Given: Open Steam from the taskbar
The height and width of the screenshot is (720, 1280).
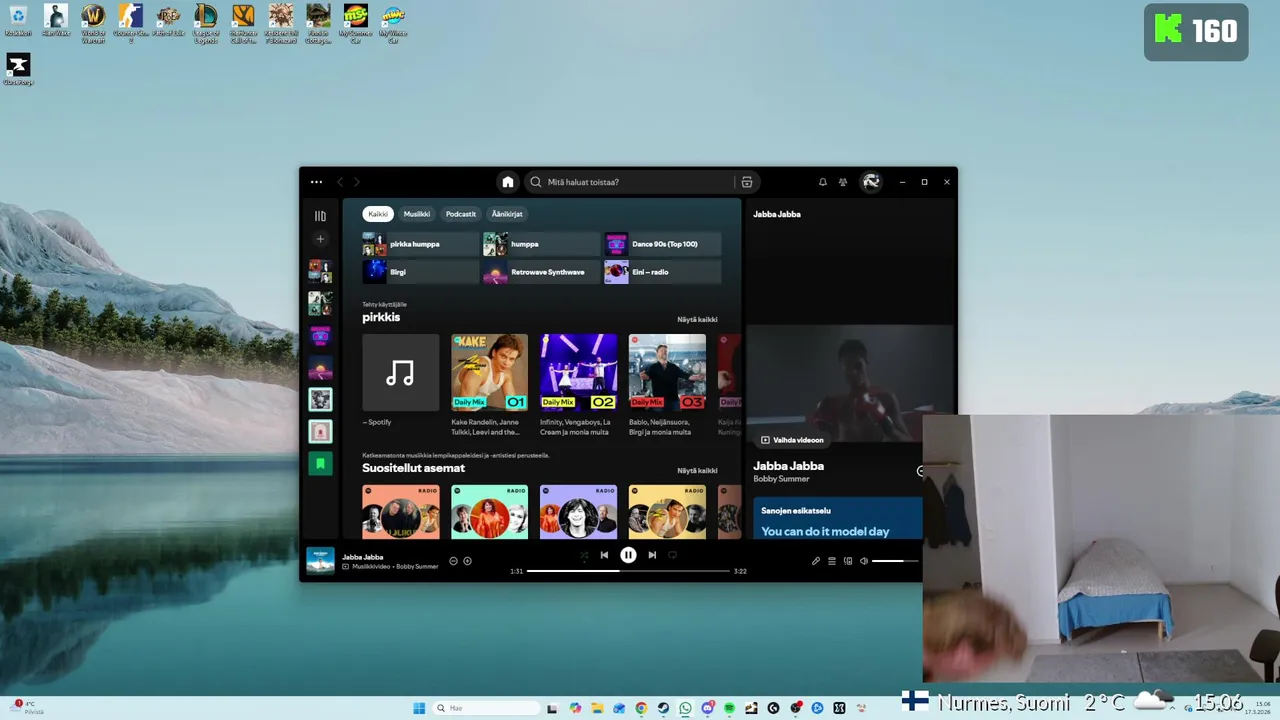Looking at the screenshot, I should point(663,708).
